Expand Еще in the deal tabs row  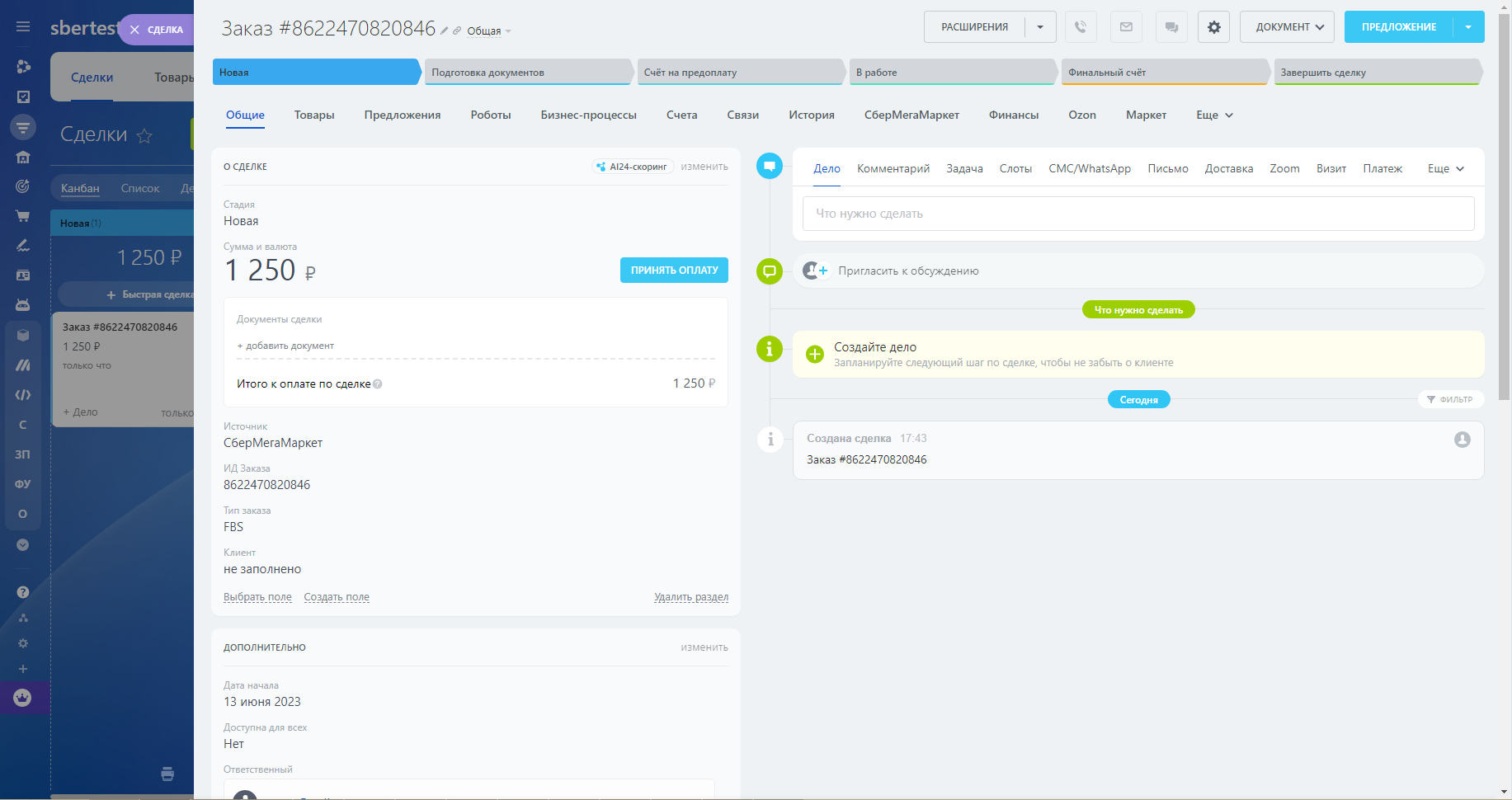tap(1214, 115)
